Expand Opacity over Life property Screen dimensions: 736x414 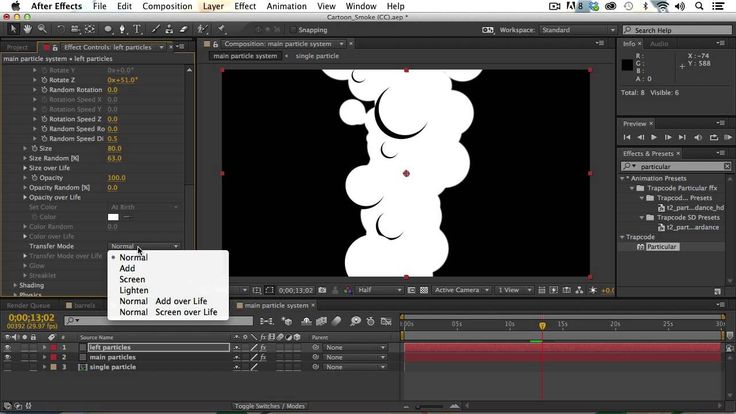coord(25,197)
